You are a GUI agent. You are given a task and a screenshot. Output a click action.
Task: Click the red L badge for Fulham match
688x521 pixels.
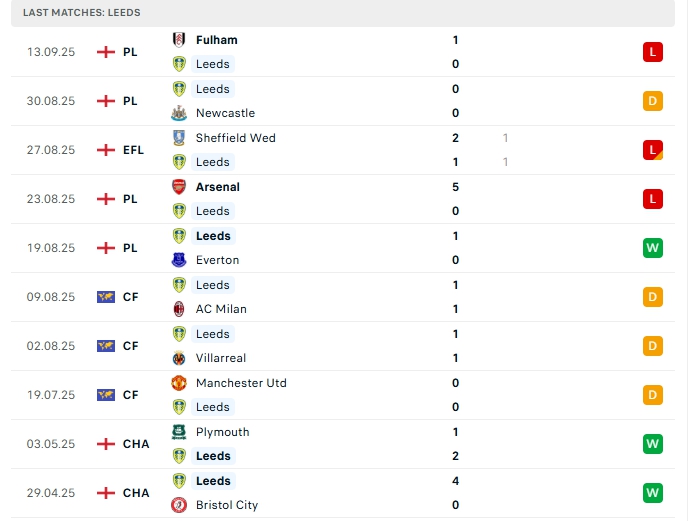tap(653, 52)
